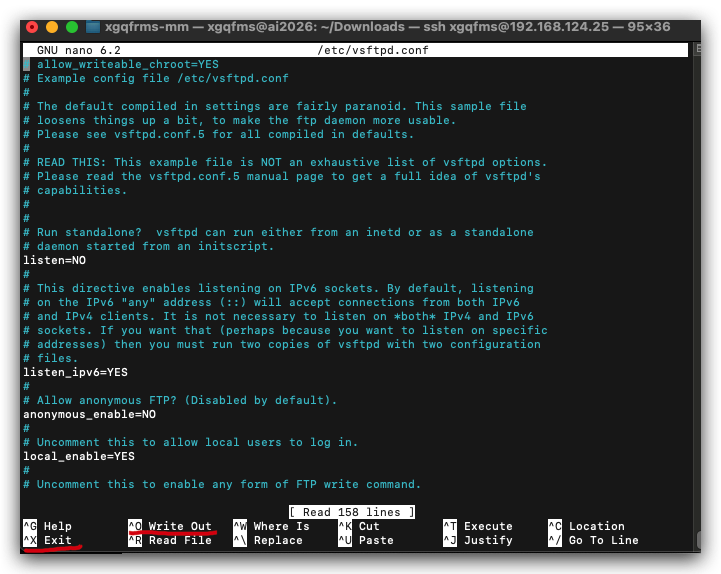Click the 'on the IPv6 "any" address' line
This screenshot has height=574, width=721.
(x=272, y=302)
